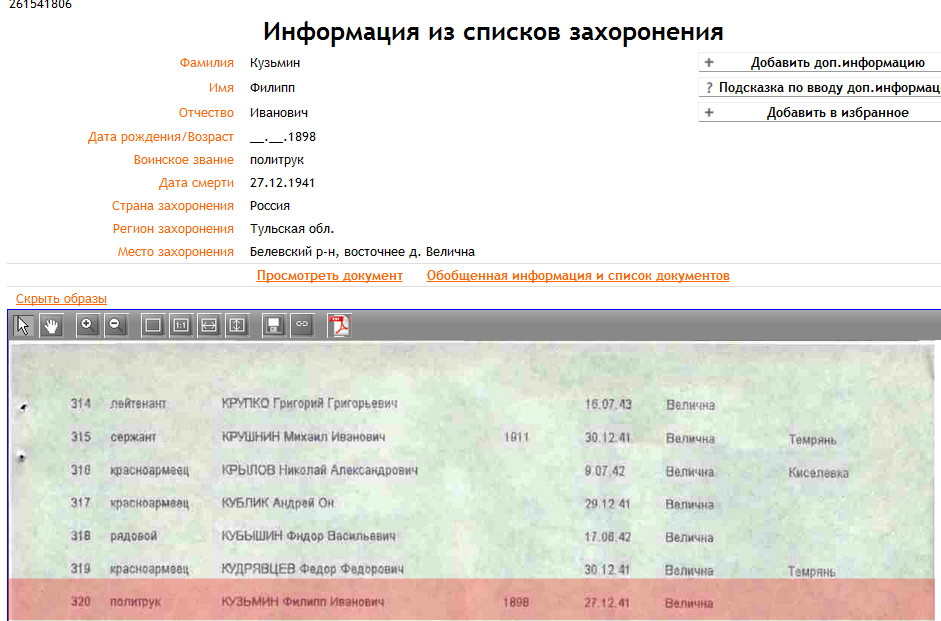Zoom in on the document image
The height and width of the screenshot is (621, 941).
tap(88, 325)
